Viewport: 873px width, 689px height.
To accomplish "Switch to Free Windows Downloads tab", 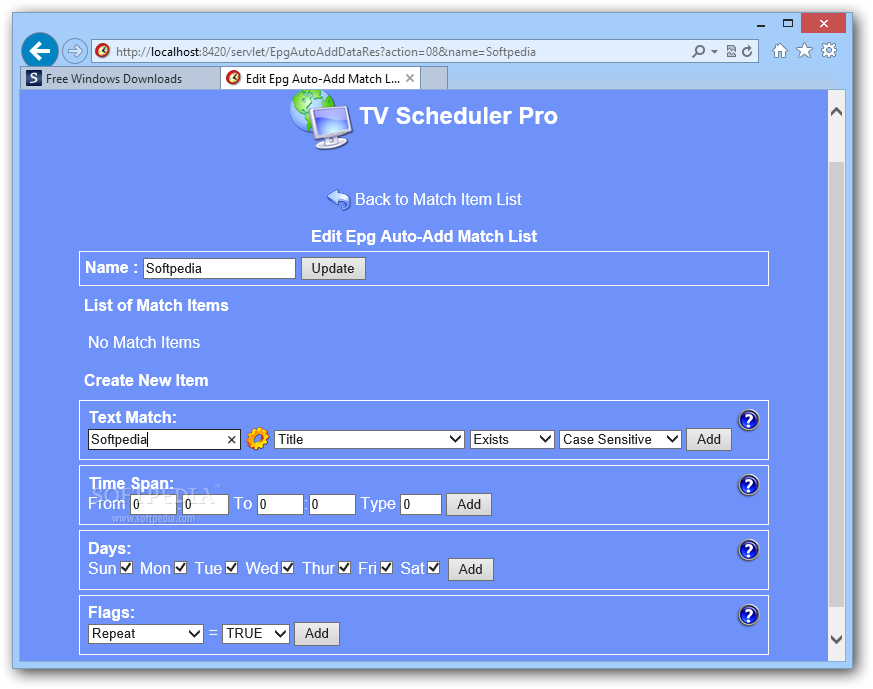I will point(120,78).
